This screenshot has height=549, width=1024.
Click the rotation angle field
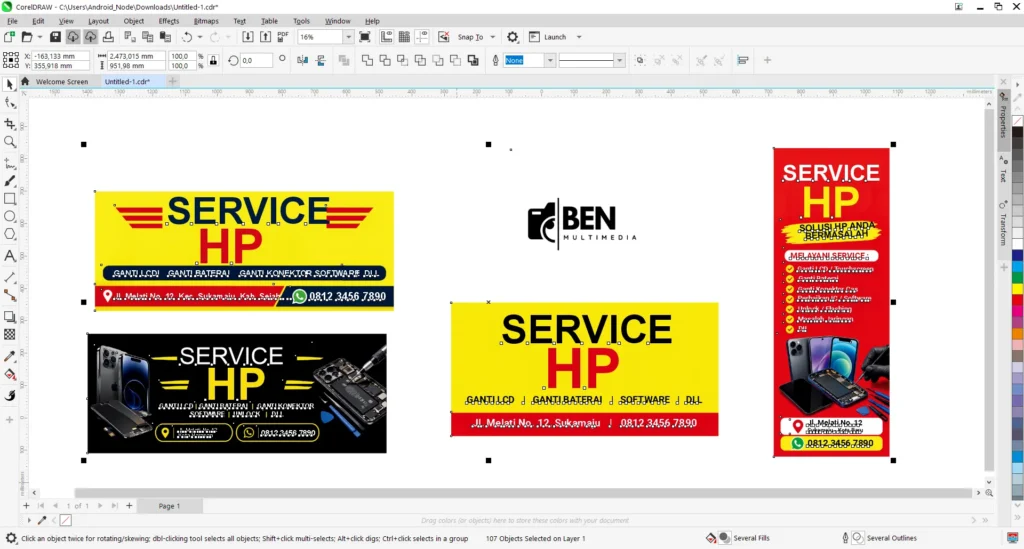(x=256, y=60)
